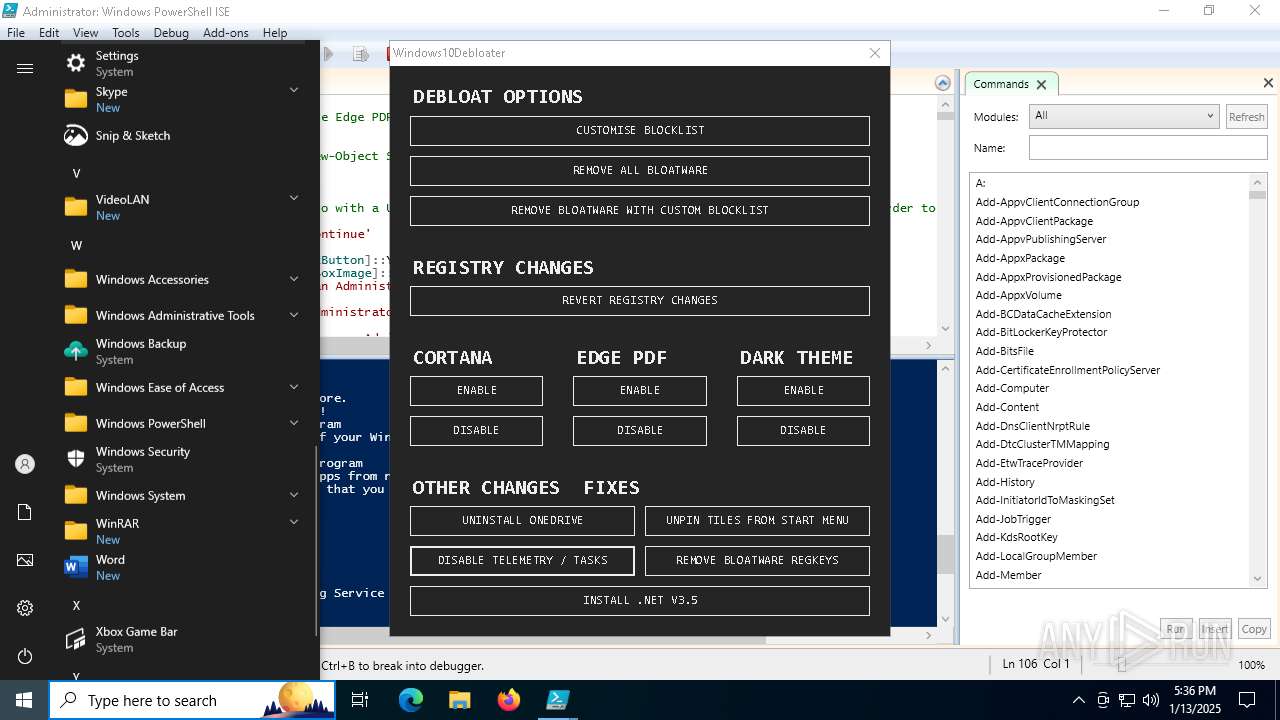This screenshot has height=720, width=1280.
Task: Click Remove Bloatware Regkeys button
Action: (757, 560)
